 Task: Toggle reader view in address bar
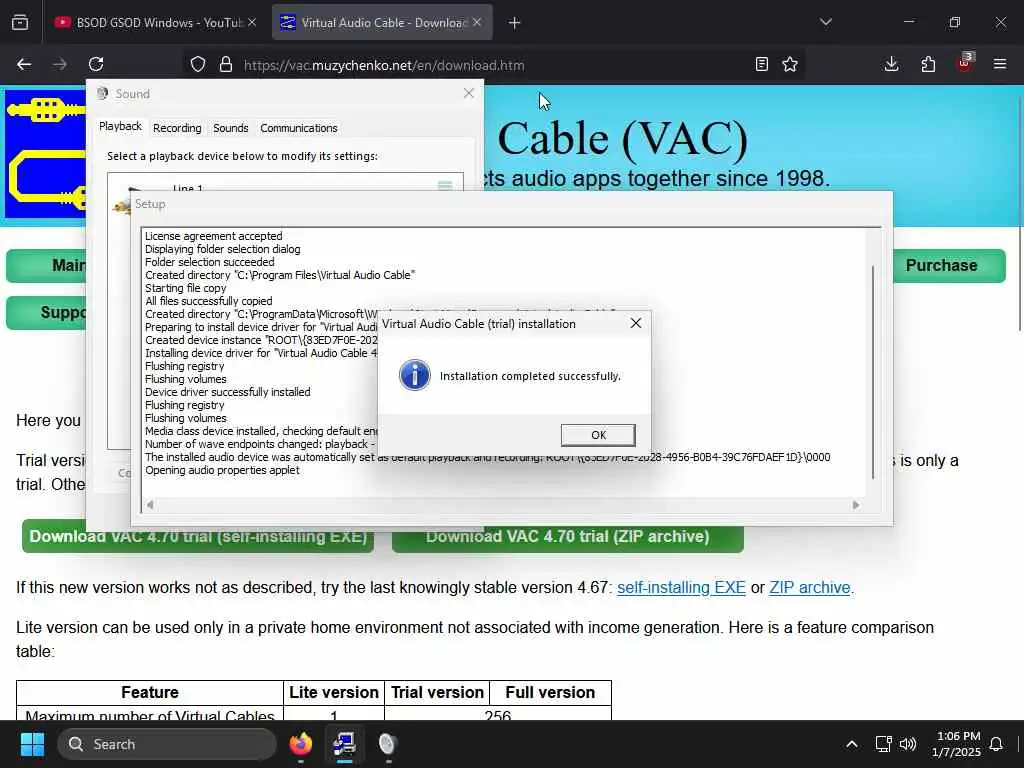click(x=761, y=64)
